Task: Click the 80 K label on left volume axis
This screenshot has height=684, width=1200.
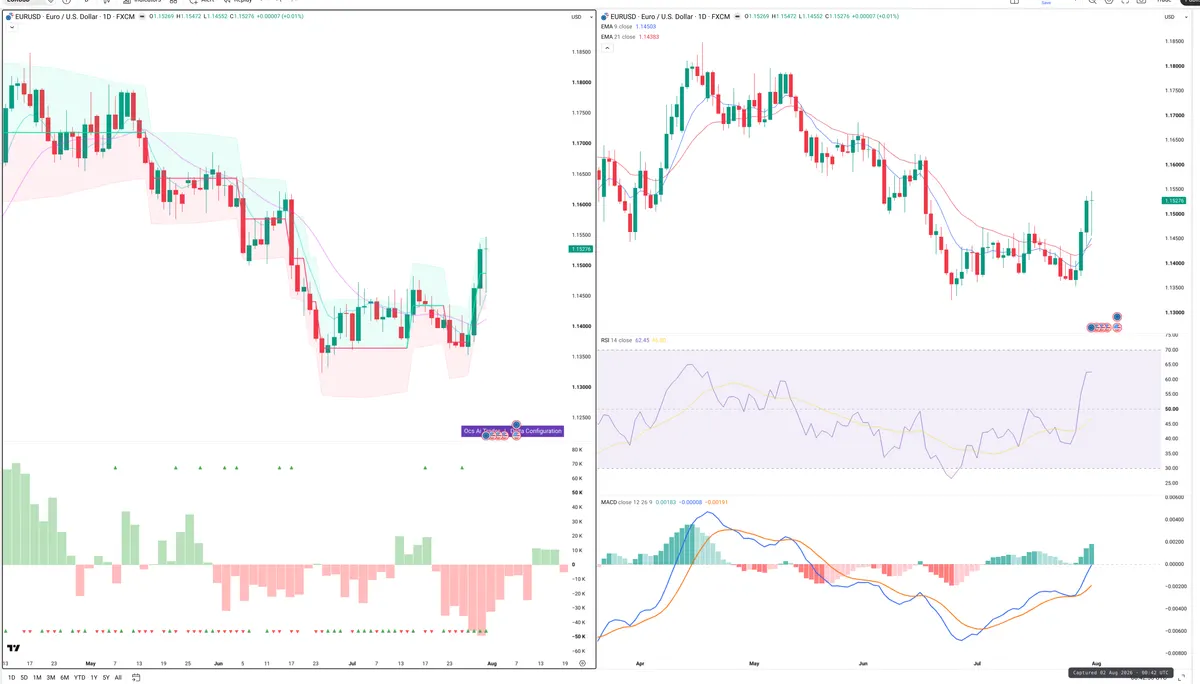Action: click(x=577, y=449)
